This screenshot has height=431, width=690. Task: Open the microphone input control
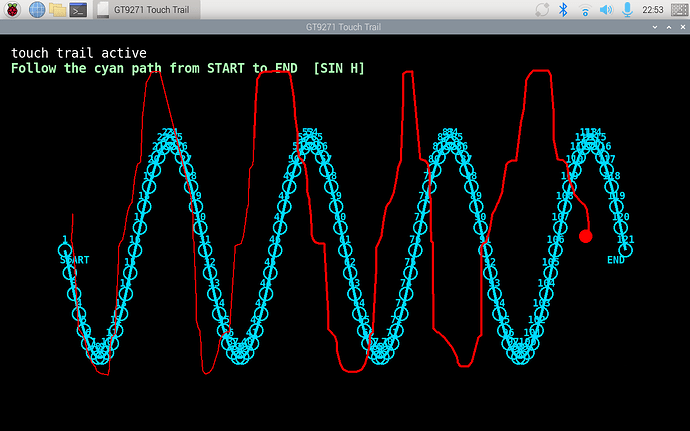pos(627,10)
